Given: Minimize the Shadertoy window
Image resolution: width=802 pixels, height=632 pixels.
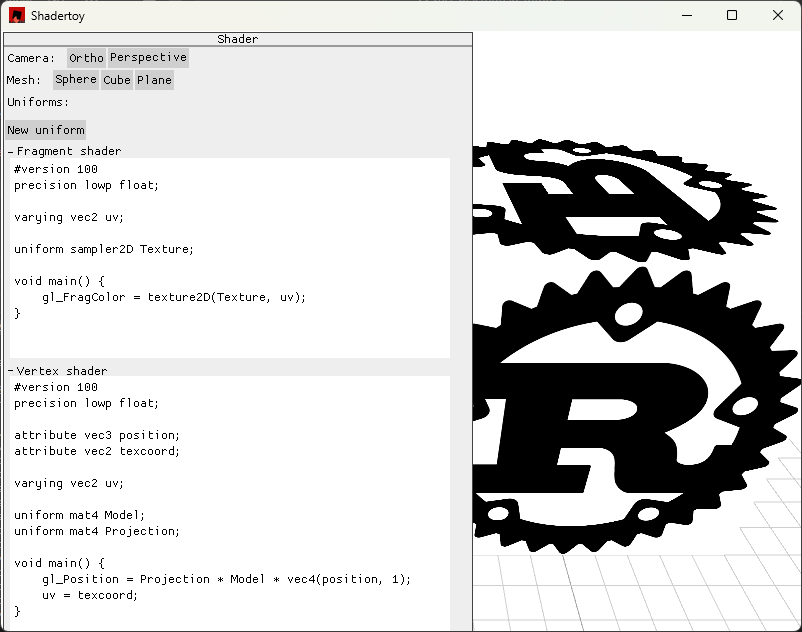Looking at the screenshot, I should [687, 15].
